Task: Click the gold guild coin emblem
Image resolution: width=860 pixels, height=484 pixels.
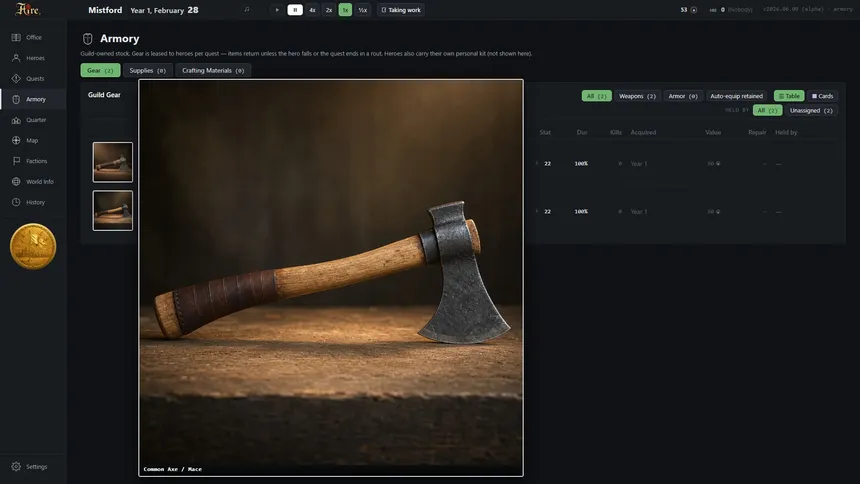Action: tap(33, 246)
